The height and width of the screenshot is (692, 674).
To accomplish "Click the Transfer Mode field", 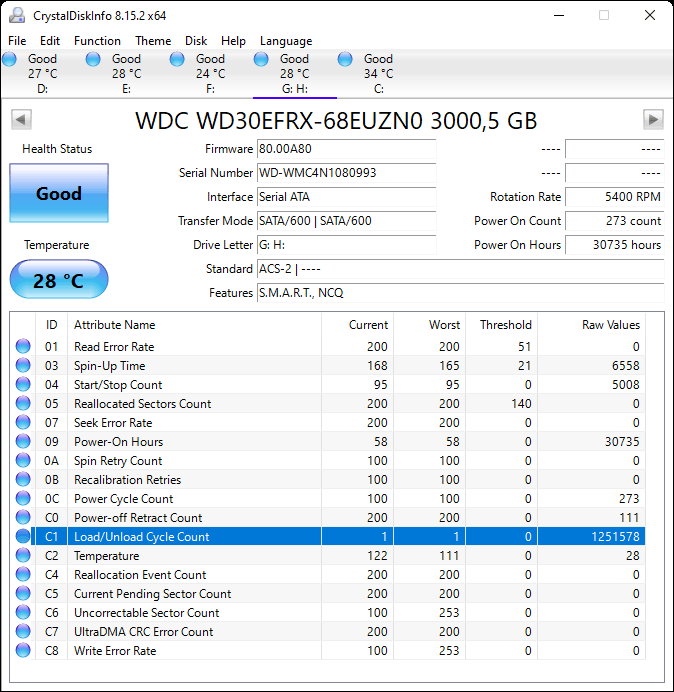I will click(346, 221).
